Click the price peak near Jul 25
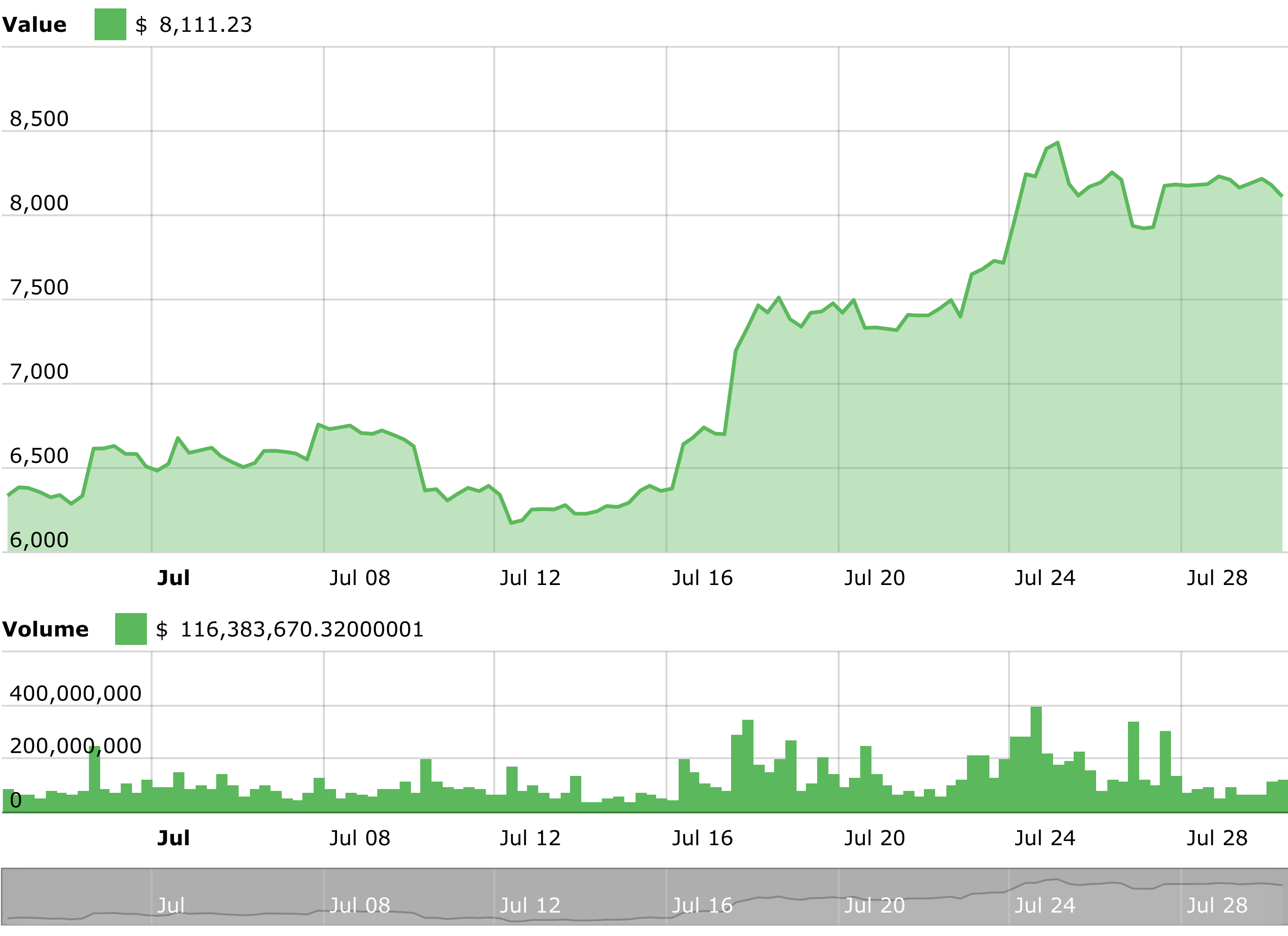 click(1057, 143)
